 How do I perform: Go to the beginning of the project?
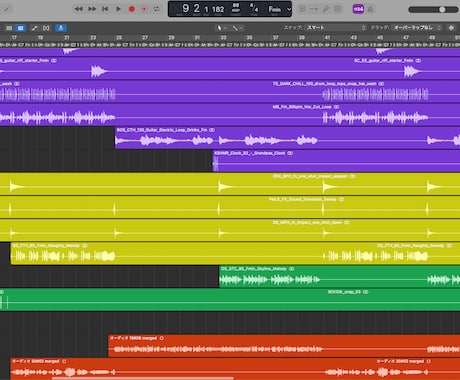coord(105,9)
